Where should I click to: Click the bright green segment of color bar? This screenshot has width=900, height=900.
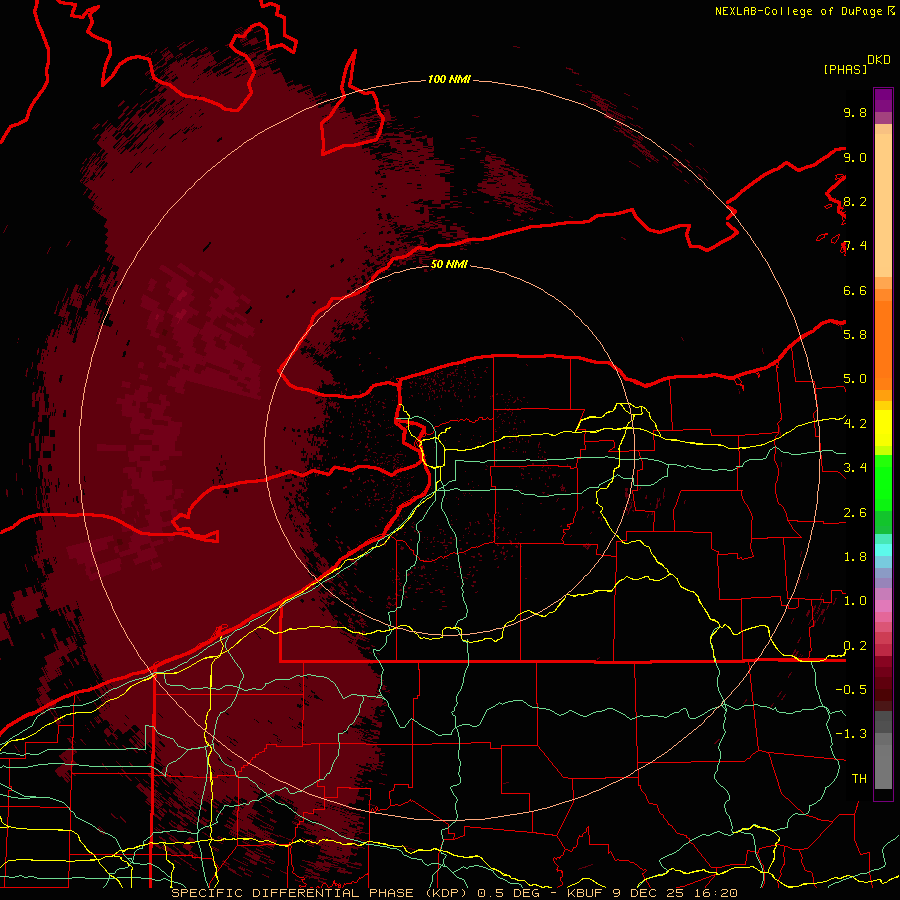[883, 482]
